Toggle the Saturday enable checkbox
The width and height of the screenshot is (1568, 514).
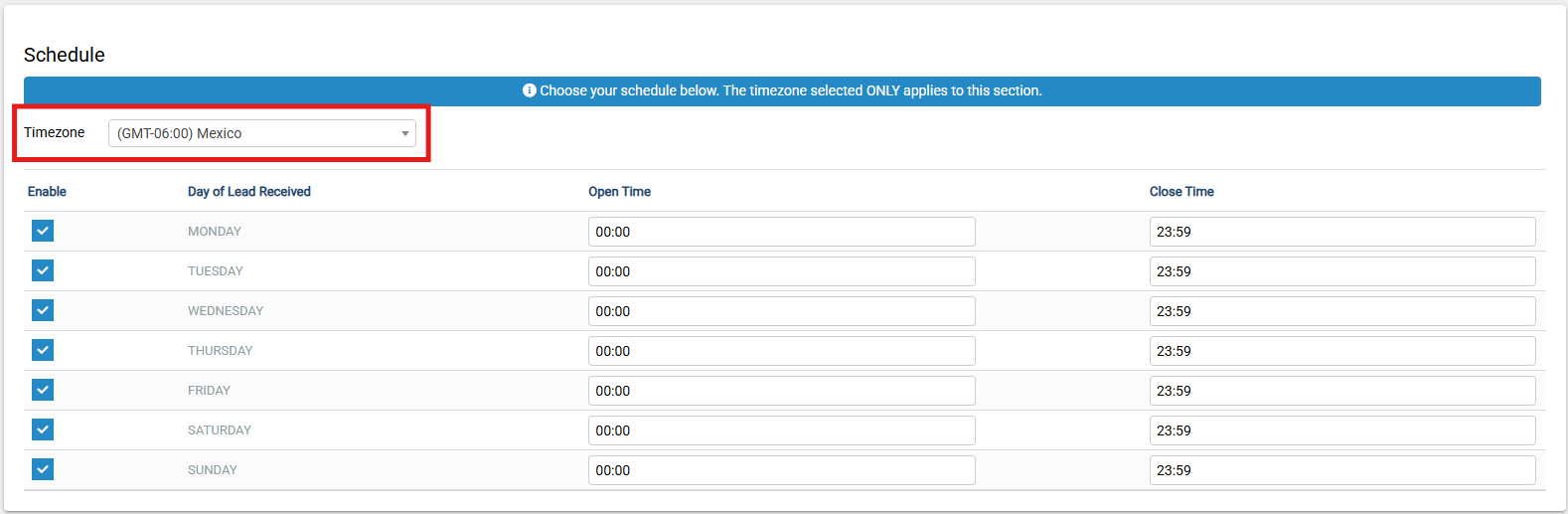point(43,429)
